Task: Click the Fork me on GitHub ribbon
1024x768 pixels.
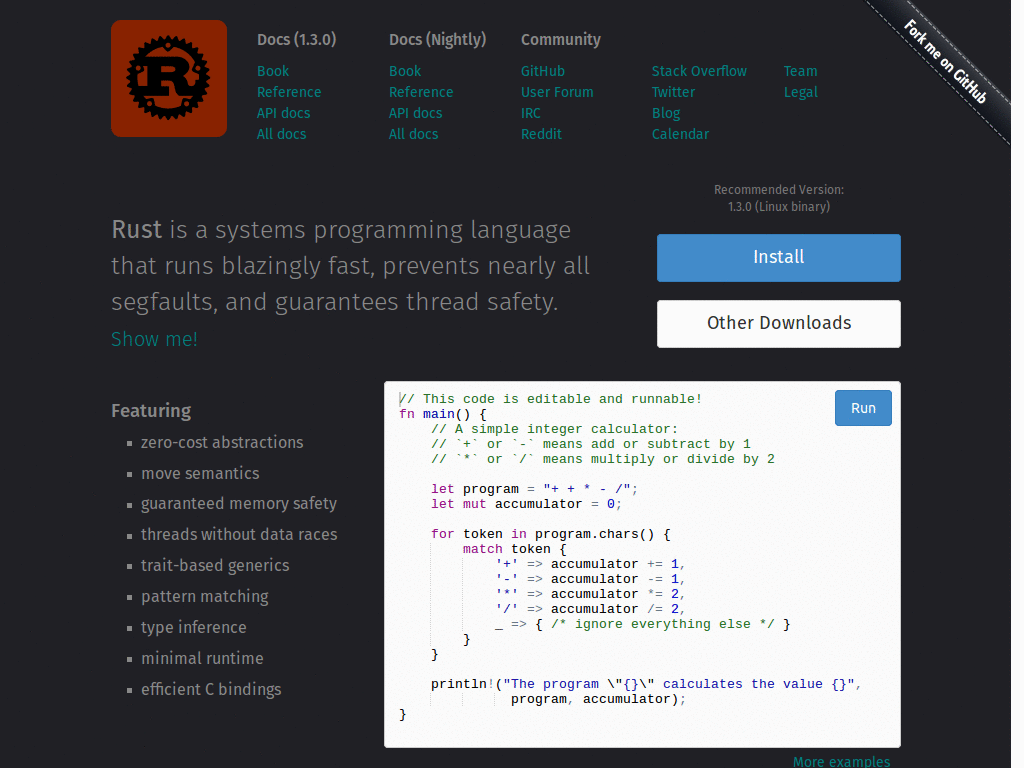Action: (944, 62)
